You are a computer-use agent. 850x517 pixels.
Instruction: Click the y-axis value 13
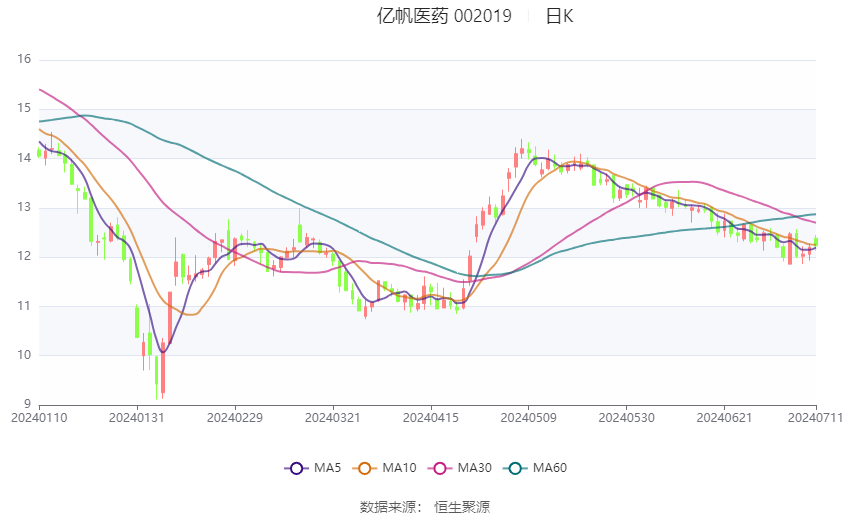tap(24, 207)
